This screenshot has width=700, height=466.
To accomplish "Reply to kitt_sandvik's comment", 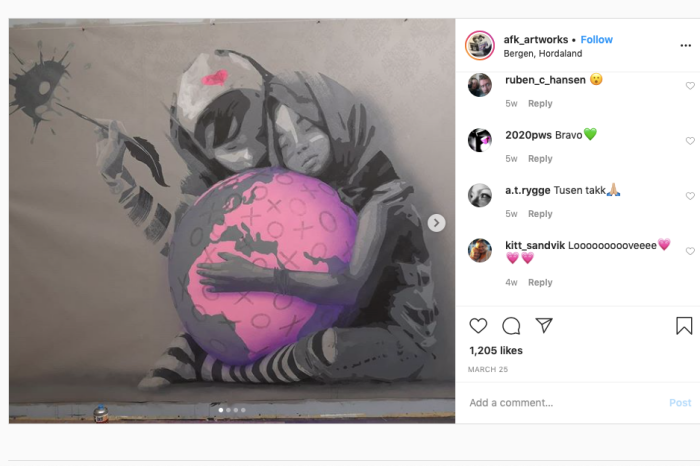I will (x=540, y=283).
